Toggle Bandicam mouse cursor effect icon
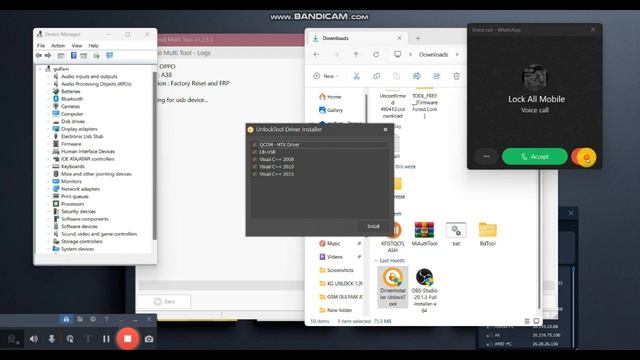640x360 pixels. tap(70, 339)
